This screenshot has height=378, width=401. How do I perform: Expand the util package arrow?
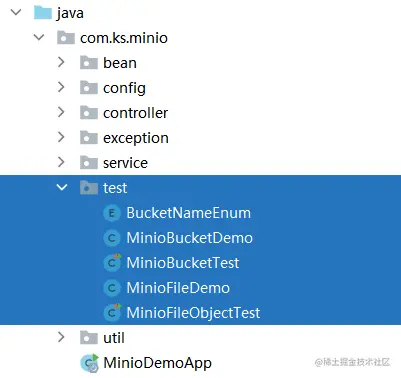(x=61, y=337)
